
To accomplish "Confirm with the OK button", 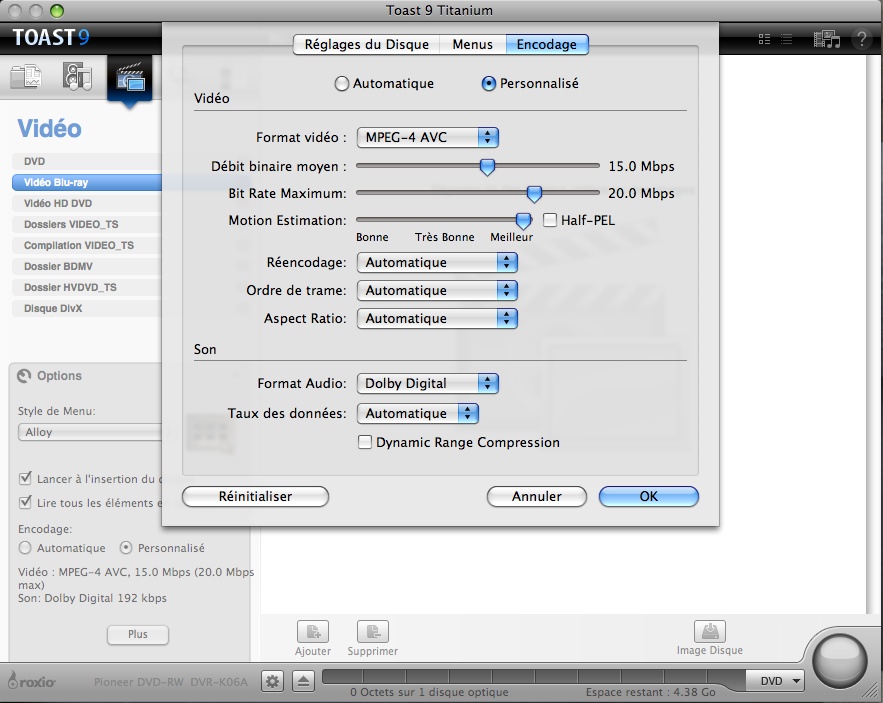I will coord(649,496).
